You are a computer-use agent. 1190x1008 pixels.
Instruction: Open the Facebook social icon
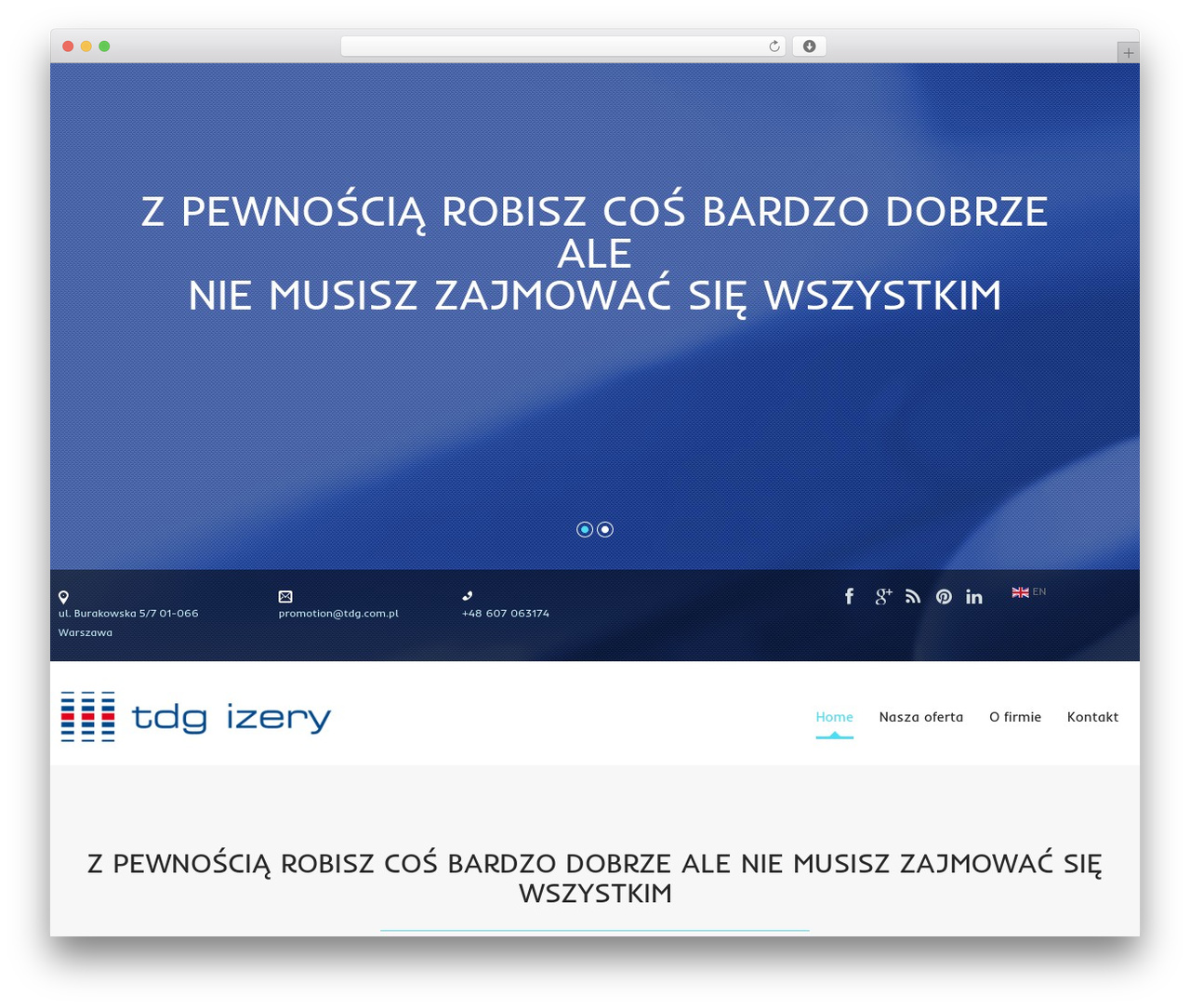point(849,596)
